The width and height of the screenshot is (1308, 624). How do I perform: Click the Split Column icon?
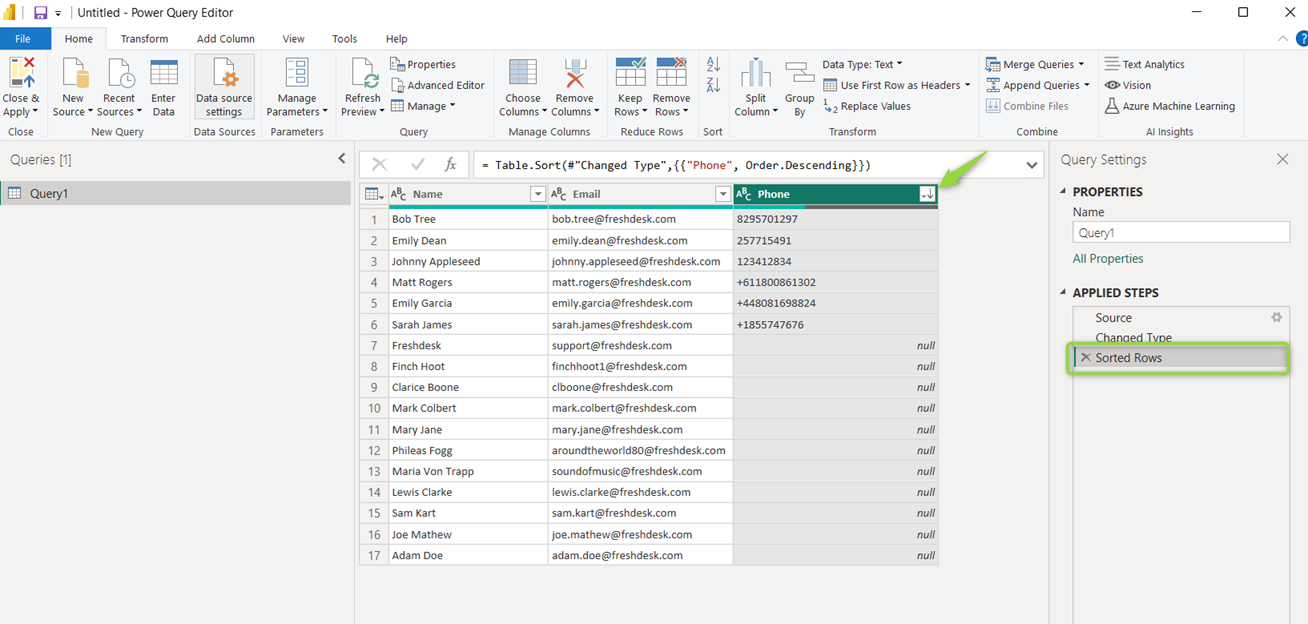(x=756, y=73)
